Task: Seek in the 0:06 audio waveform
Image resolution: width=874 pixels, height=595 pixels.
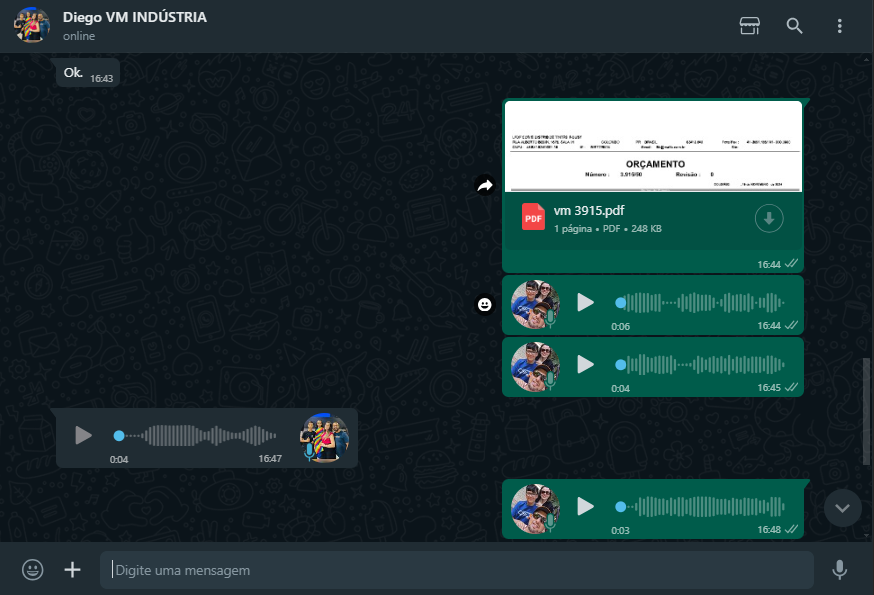Action: tap(700, 303)
